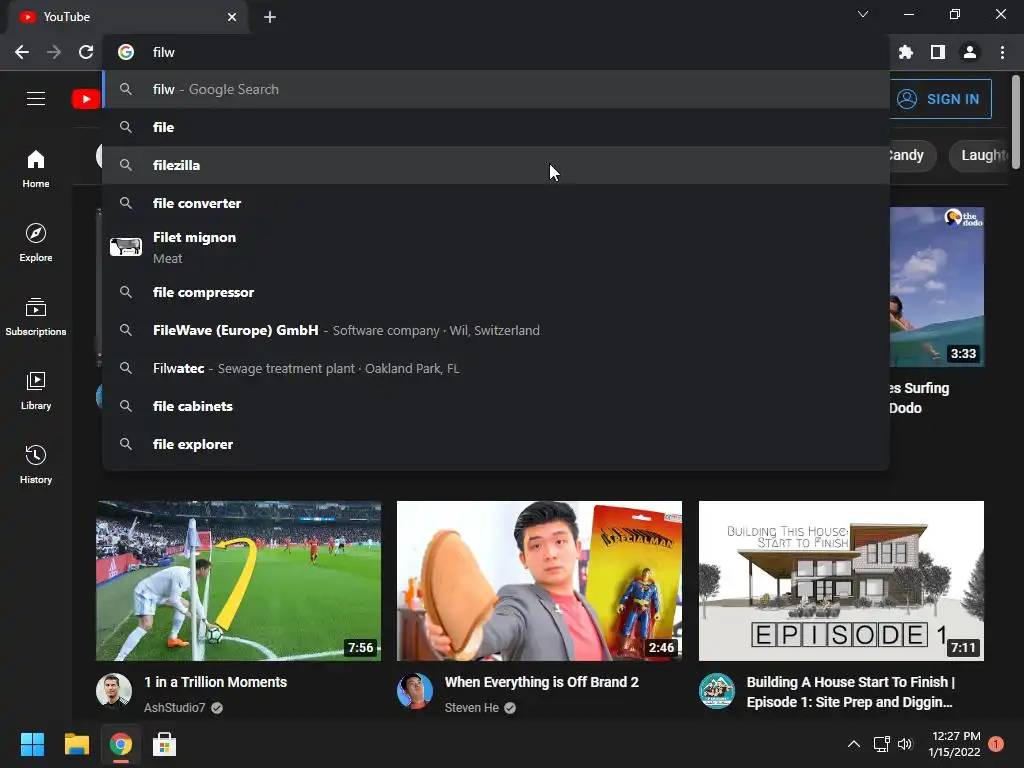
Task: Click the Windows Start button
Action: point(32,744)
